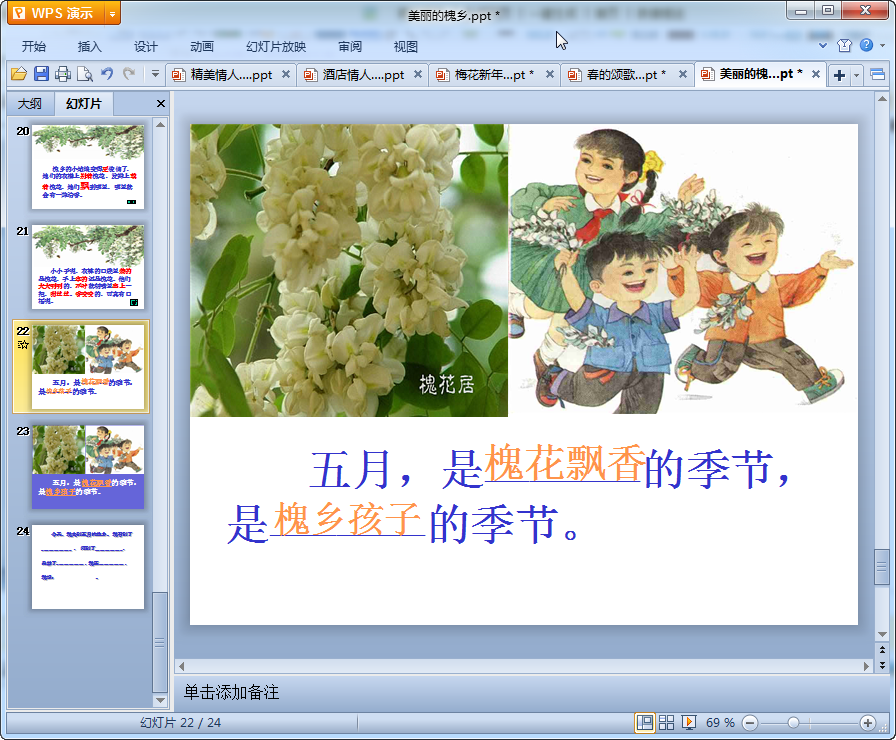
Task: Open the 插入 menu tab
Action: [x=89, y=46]
